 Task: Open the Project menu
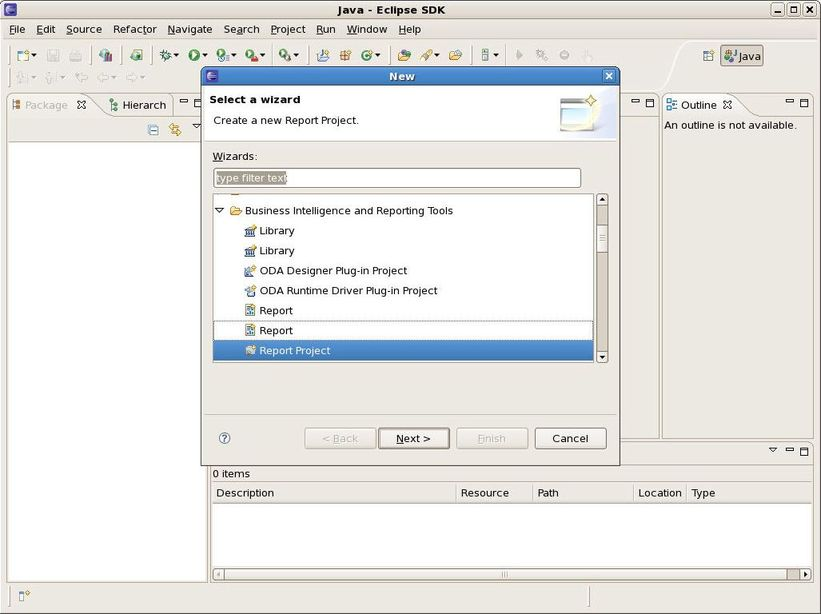click(x=287, y=29)
